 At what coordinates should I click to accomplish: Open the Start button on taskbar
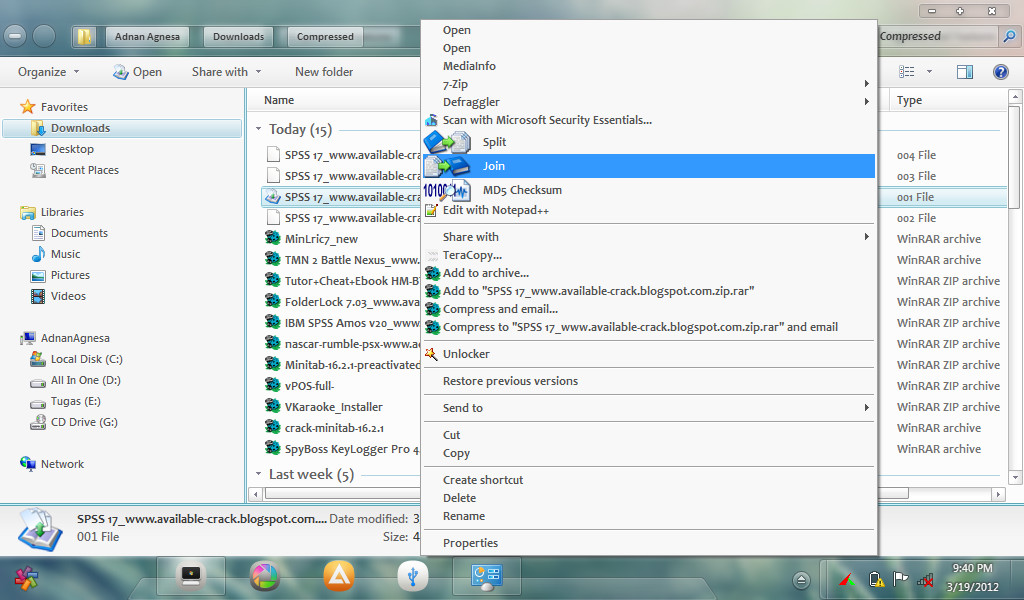[x=26, y=578]
